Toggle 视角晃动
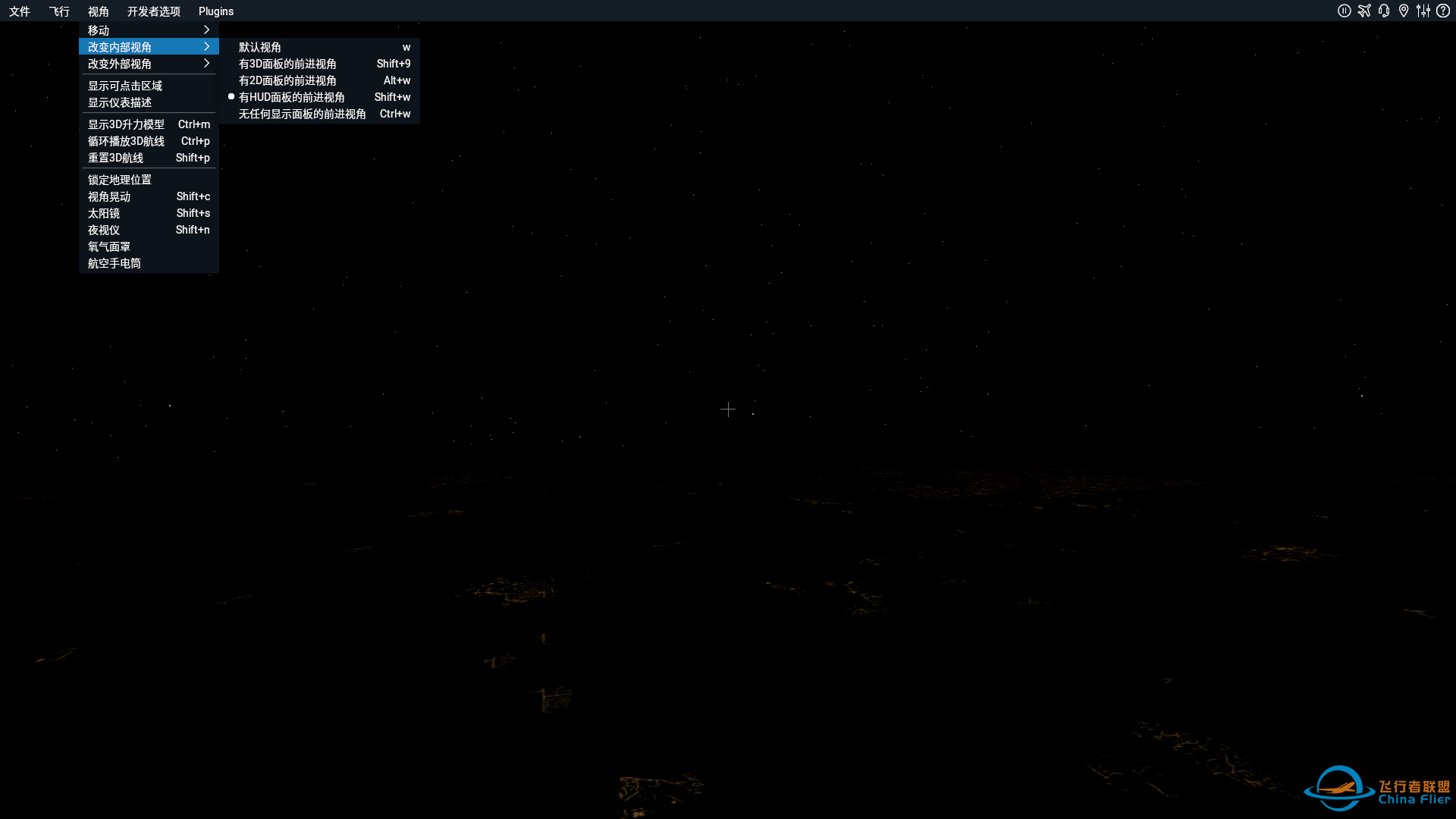 click(149, 196)
